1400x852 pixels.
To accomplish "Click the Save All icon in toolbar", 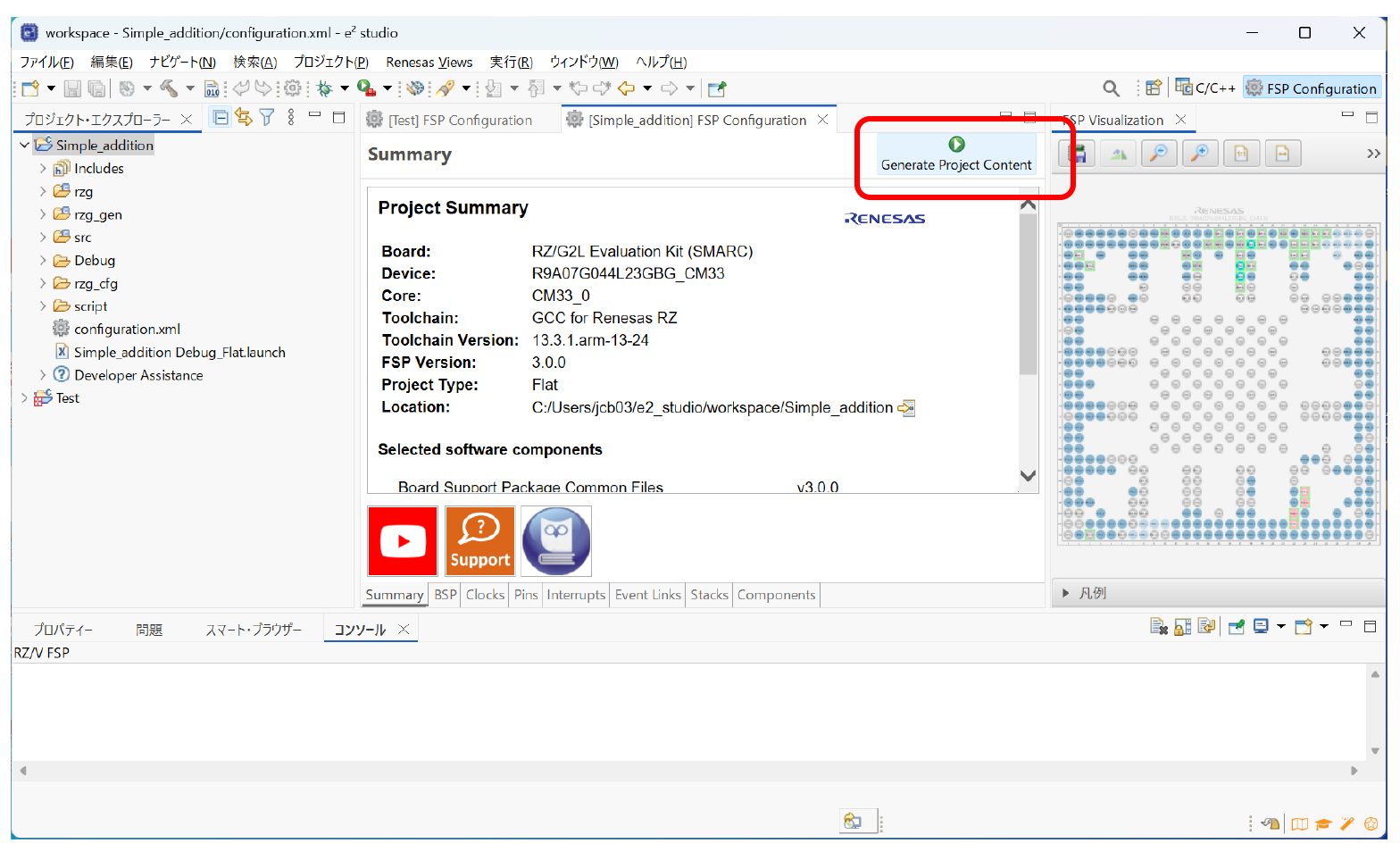I will 96,88.
